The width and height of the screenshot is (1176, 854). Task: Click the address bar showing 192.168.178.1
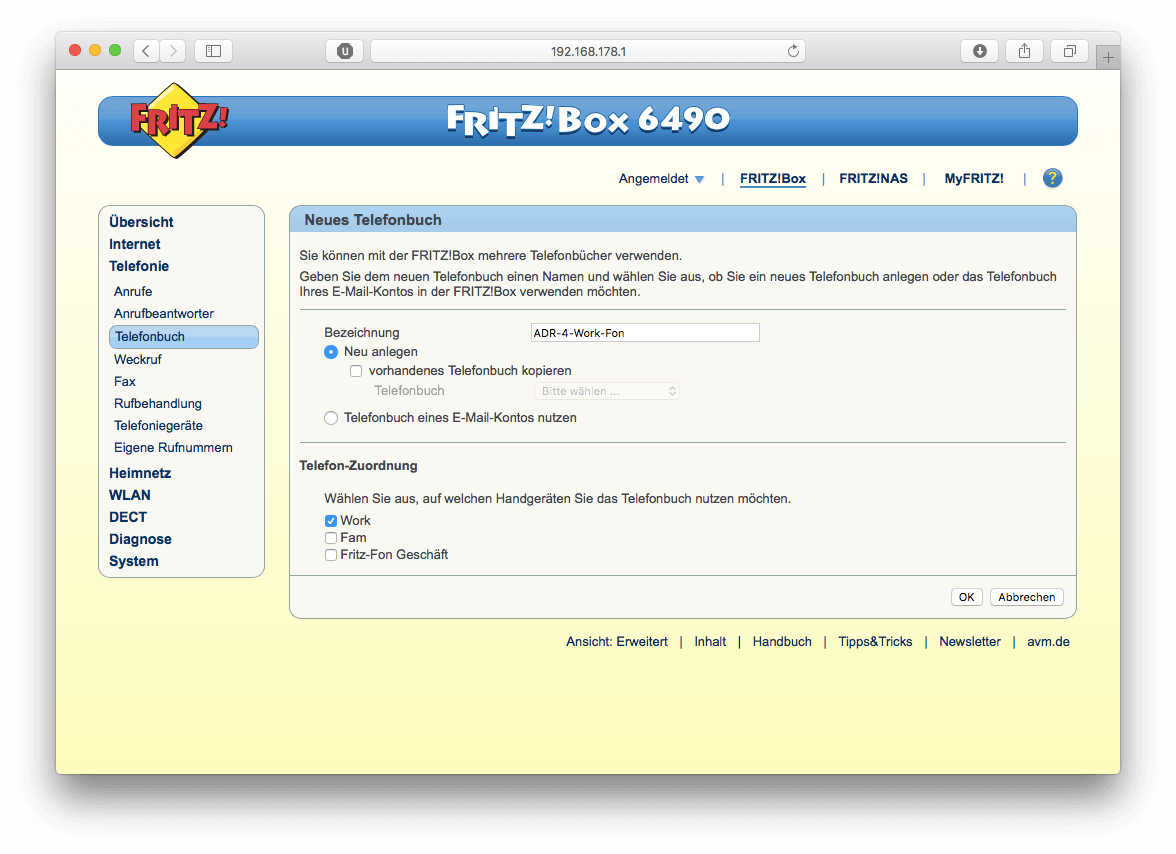click(x=588, y=51)
